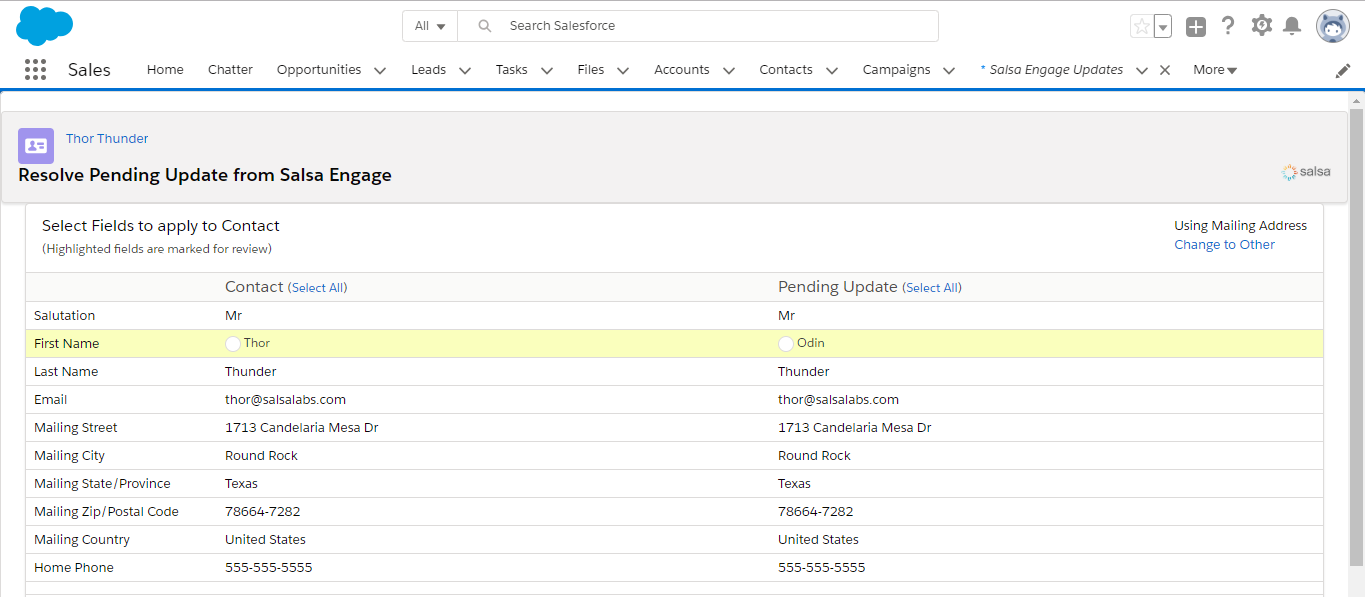The image size is (1365, 597).
Task: Click the Contact Round Rock city value
Action: coord(261,455)
